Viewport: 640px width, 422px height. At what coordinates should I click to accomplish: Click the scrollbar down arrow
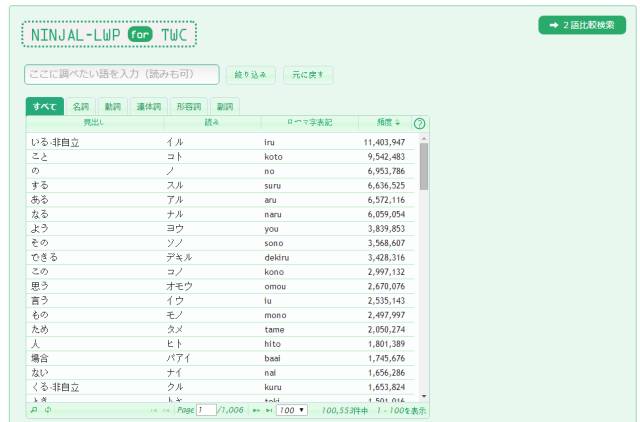click(x=424, y=396)
